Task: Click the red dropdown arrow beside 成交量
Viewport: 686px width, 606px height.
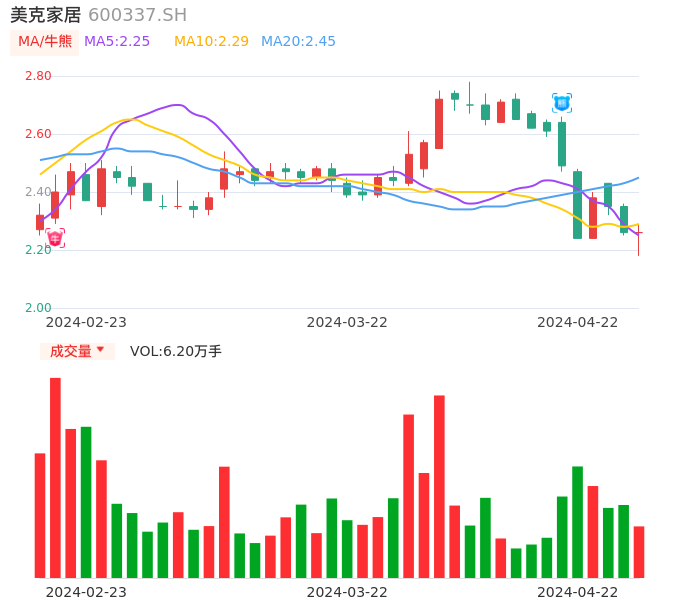Action: 100,350
